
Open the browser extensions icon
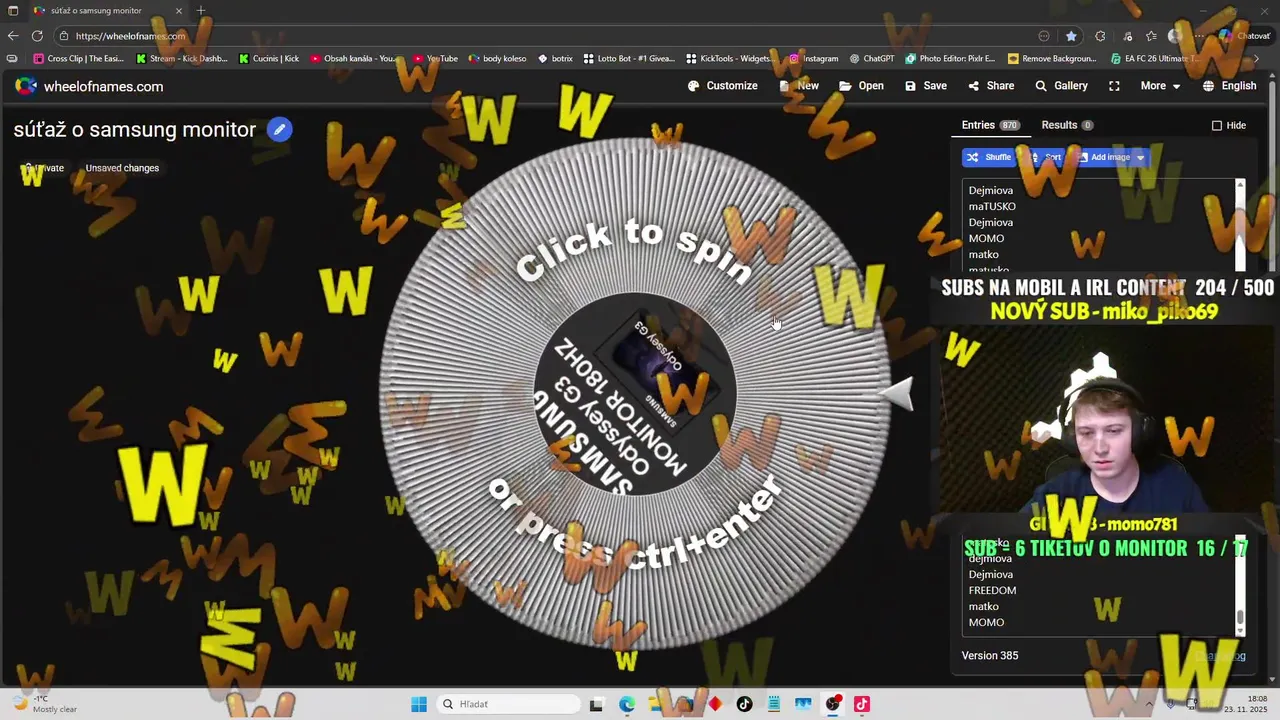(1100, 36)
